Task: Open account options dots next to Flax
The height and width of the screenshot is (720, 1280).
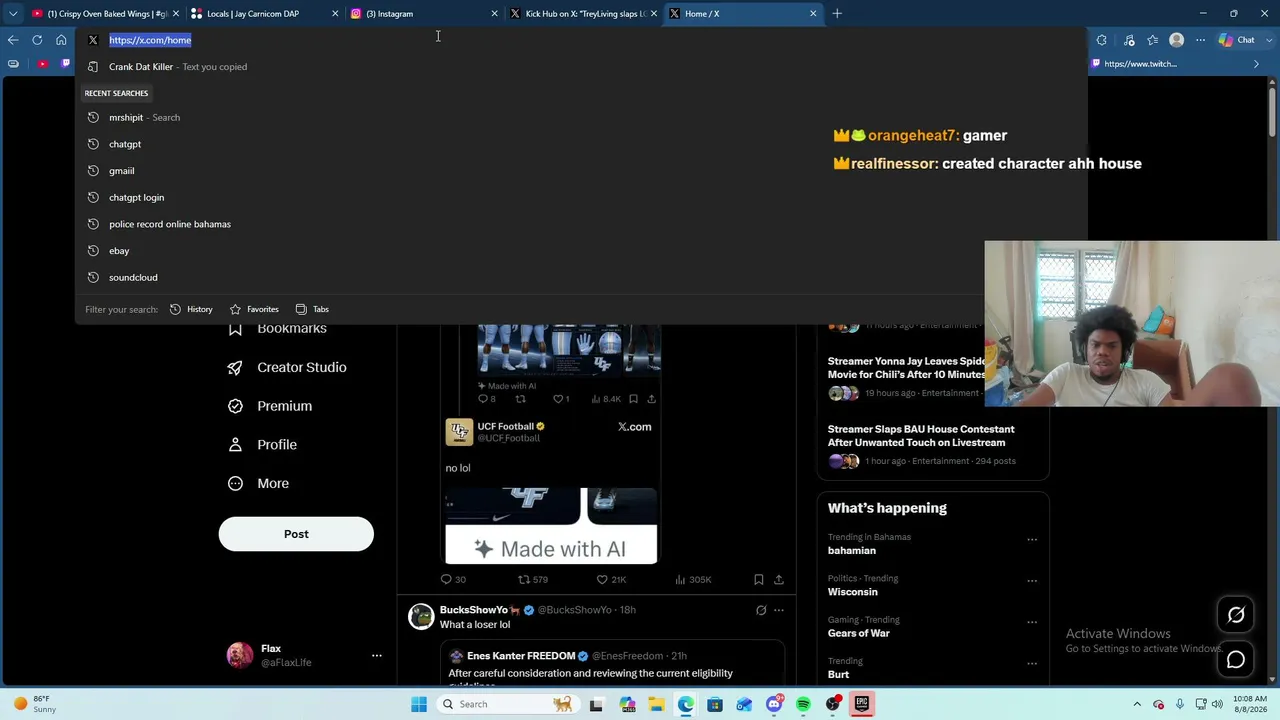Action: point(377,656)
